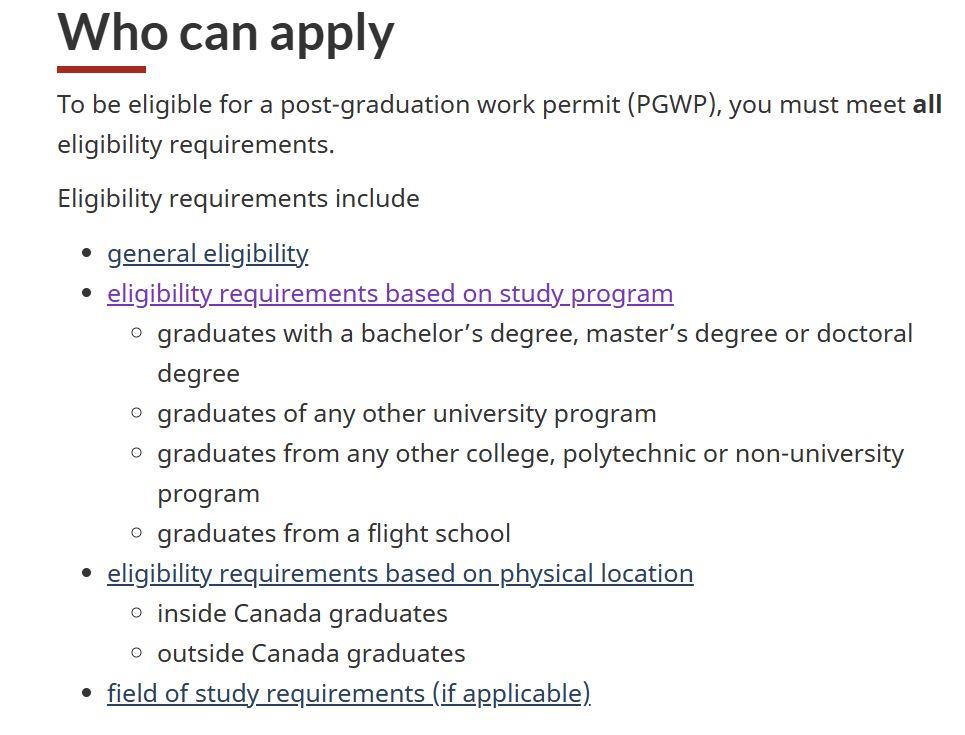965x735 pixels.
Task: Follow the eligibility requirements based on study program link
Action: (x=390, y=294)
